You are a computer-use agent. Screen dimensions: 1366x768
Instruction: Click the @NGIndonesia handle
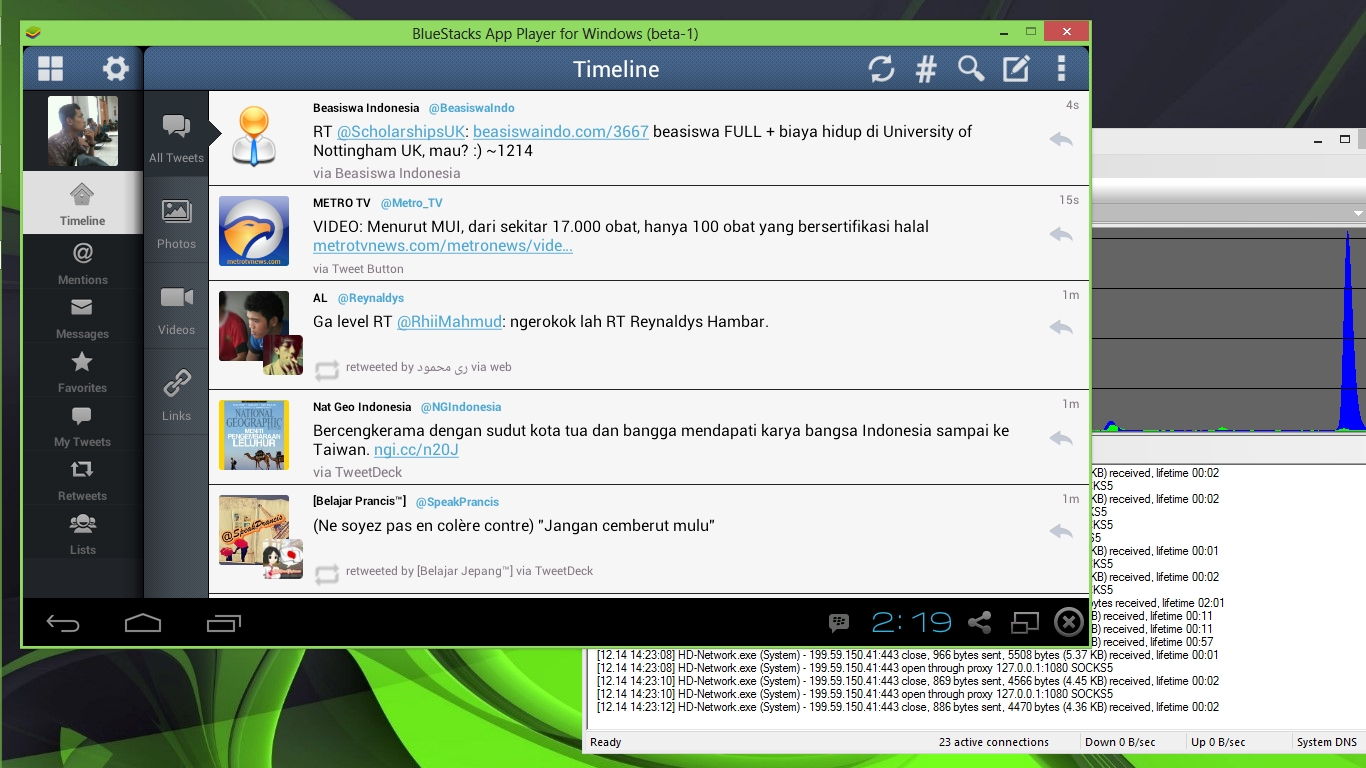pyautogui.click(x=461, y=407)
